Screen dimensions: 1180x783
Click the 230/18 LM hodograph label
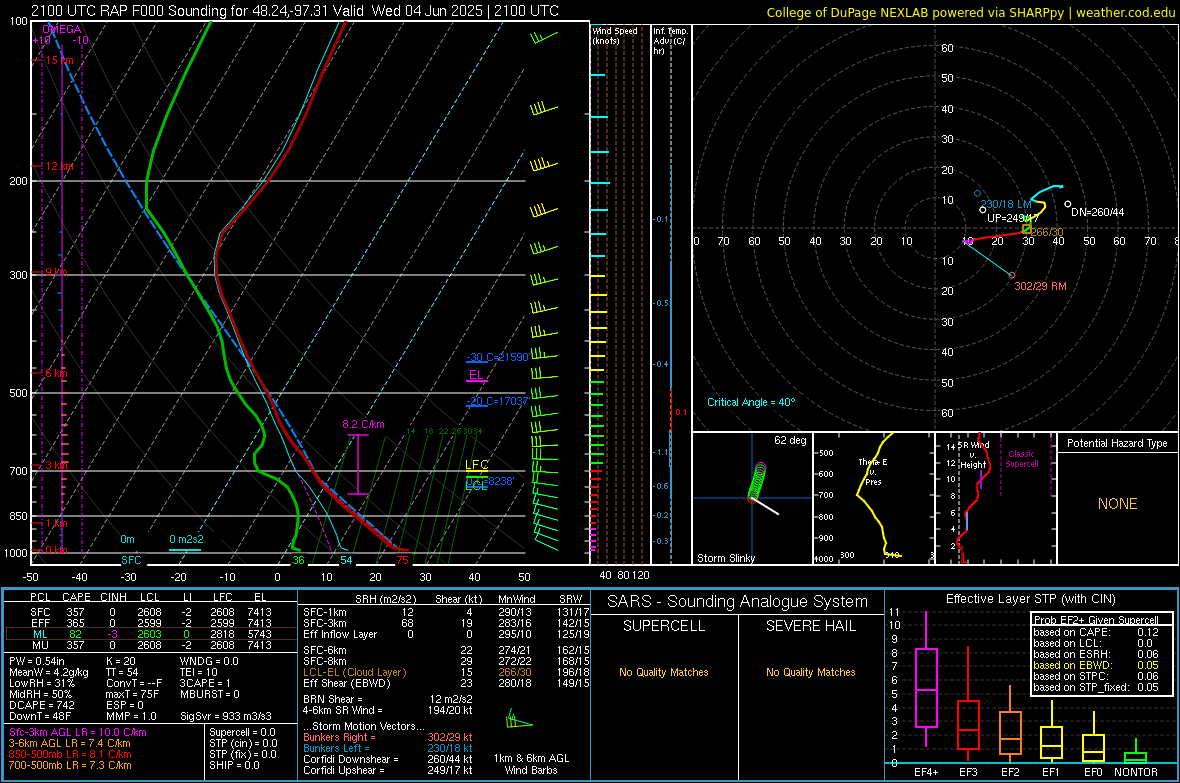pyautogui.click(x=1005, y=204)
